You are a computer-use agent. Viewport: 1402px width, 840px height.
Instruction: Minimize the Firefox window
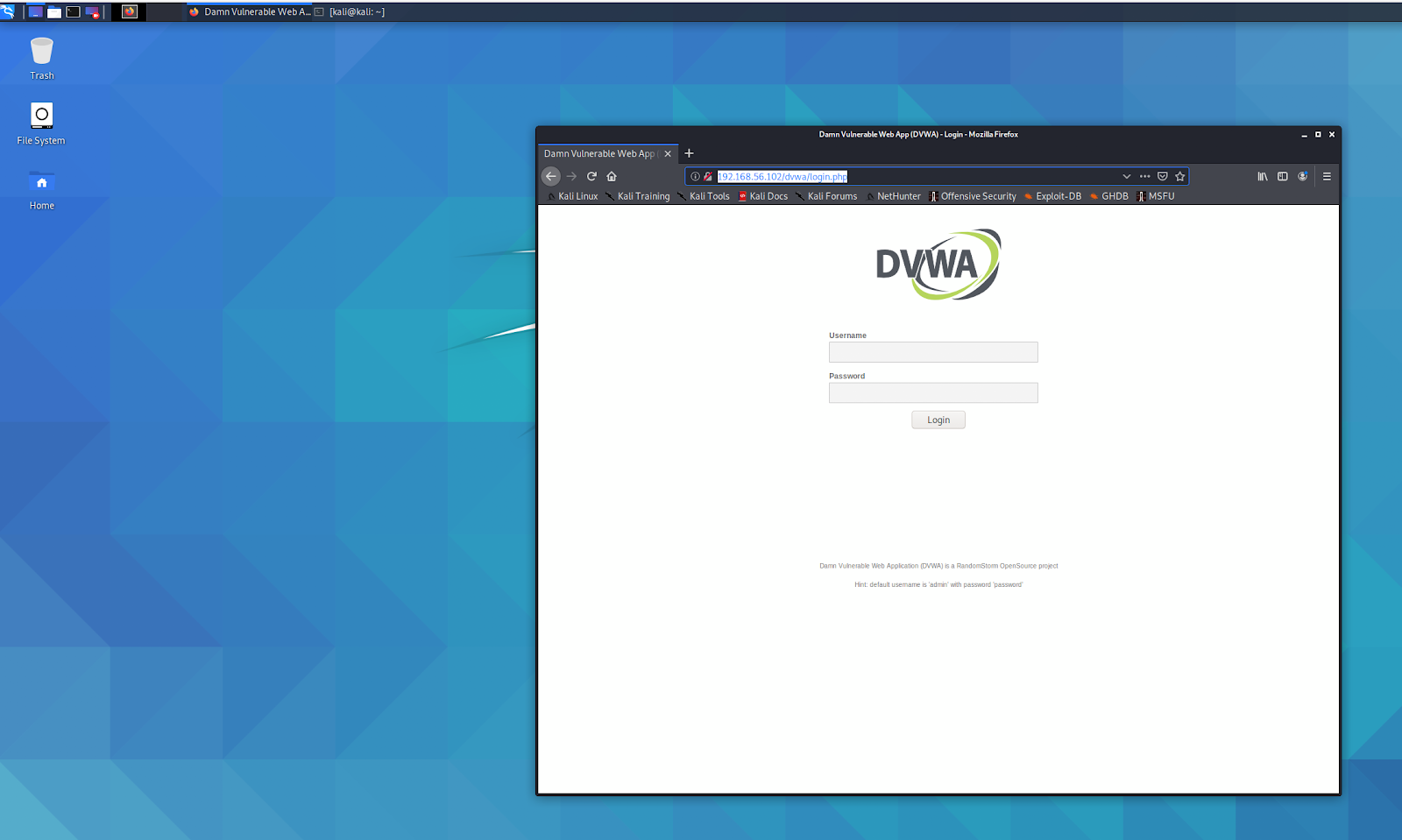click(x=1304, y=135)
